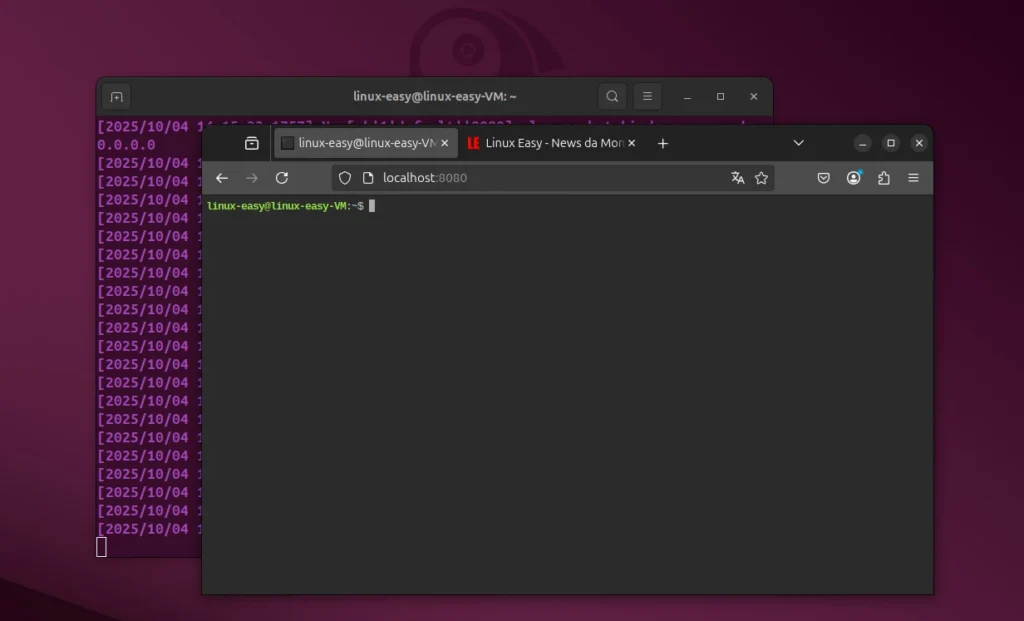Click the terminal search icon
The image size is (1024, 621).
pyautogui.click(x=612, y=97)
